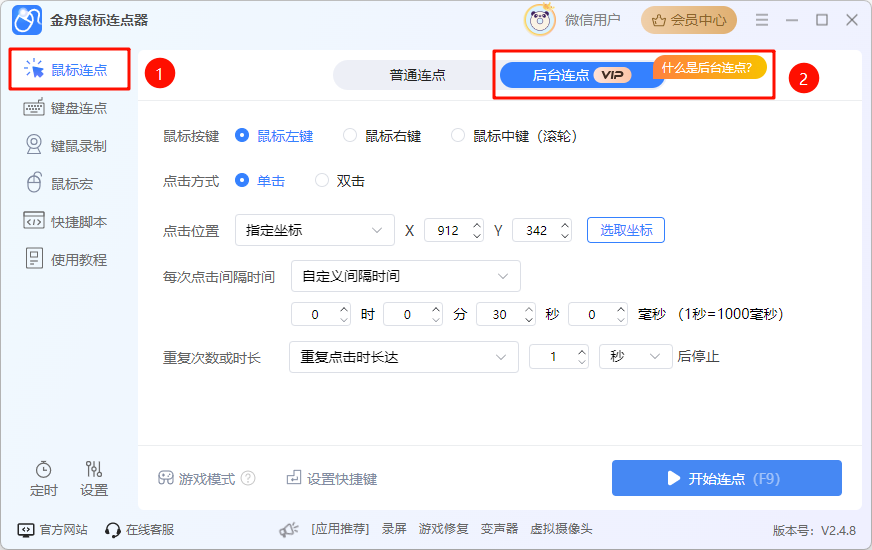Increase the 毫秒 milliseconds value

click(x=621, y=309)
